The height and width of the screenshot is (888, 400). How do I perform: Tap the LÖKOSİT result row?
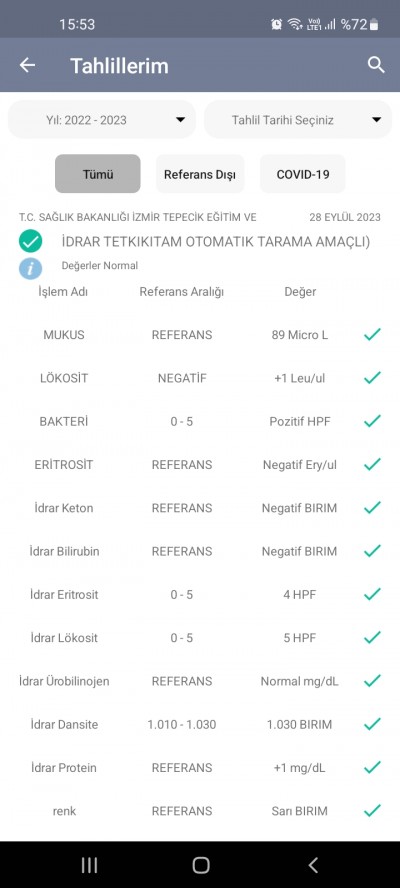pyautogui.click(x=200, y=378)
